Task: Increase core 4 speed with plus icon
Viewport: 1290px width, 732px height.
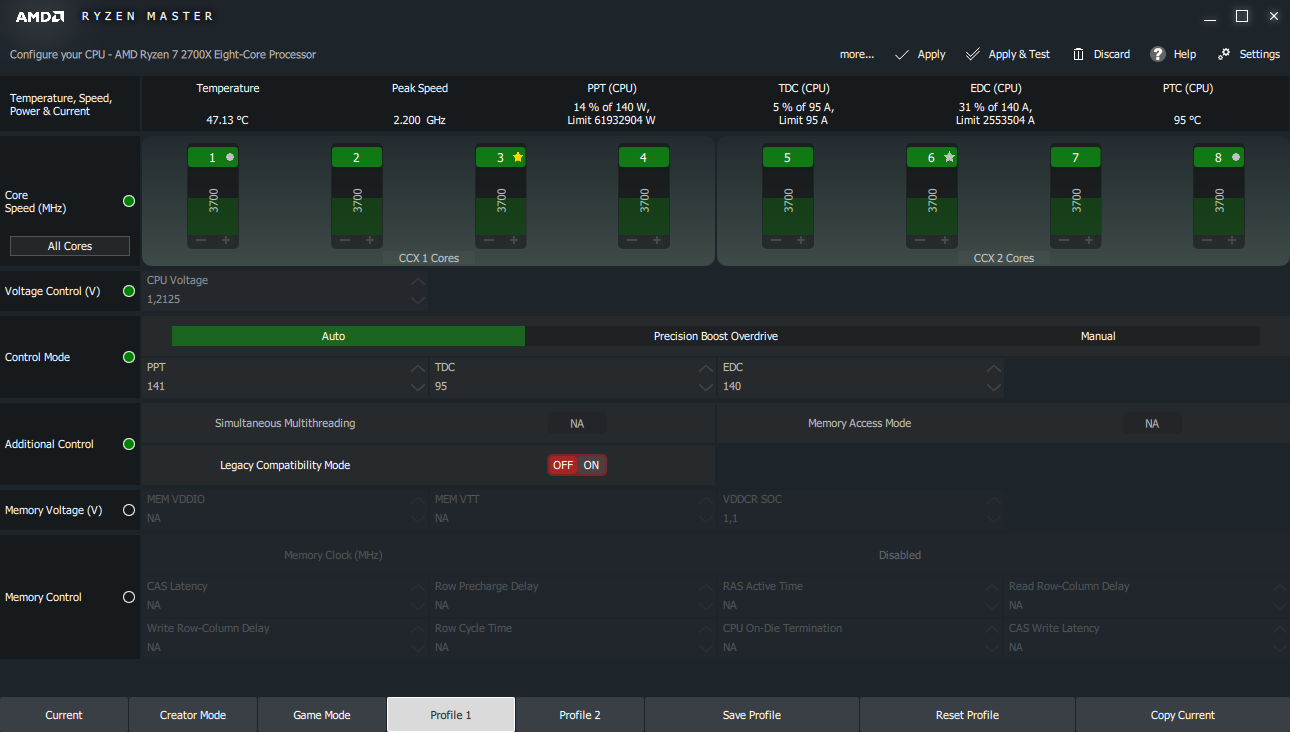Action: 656,240
